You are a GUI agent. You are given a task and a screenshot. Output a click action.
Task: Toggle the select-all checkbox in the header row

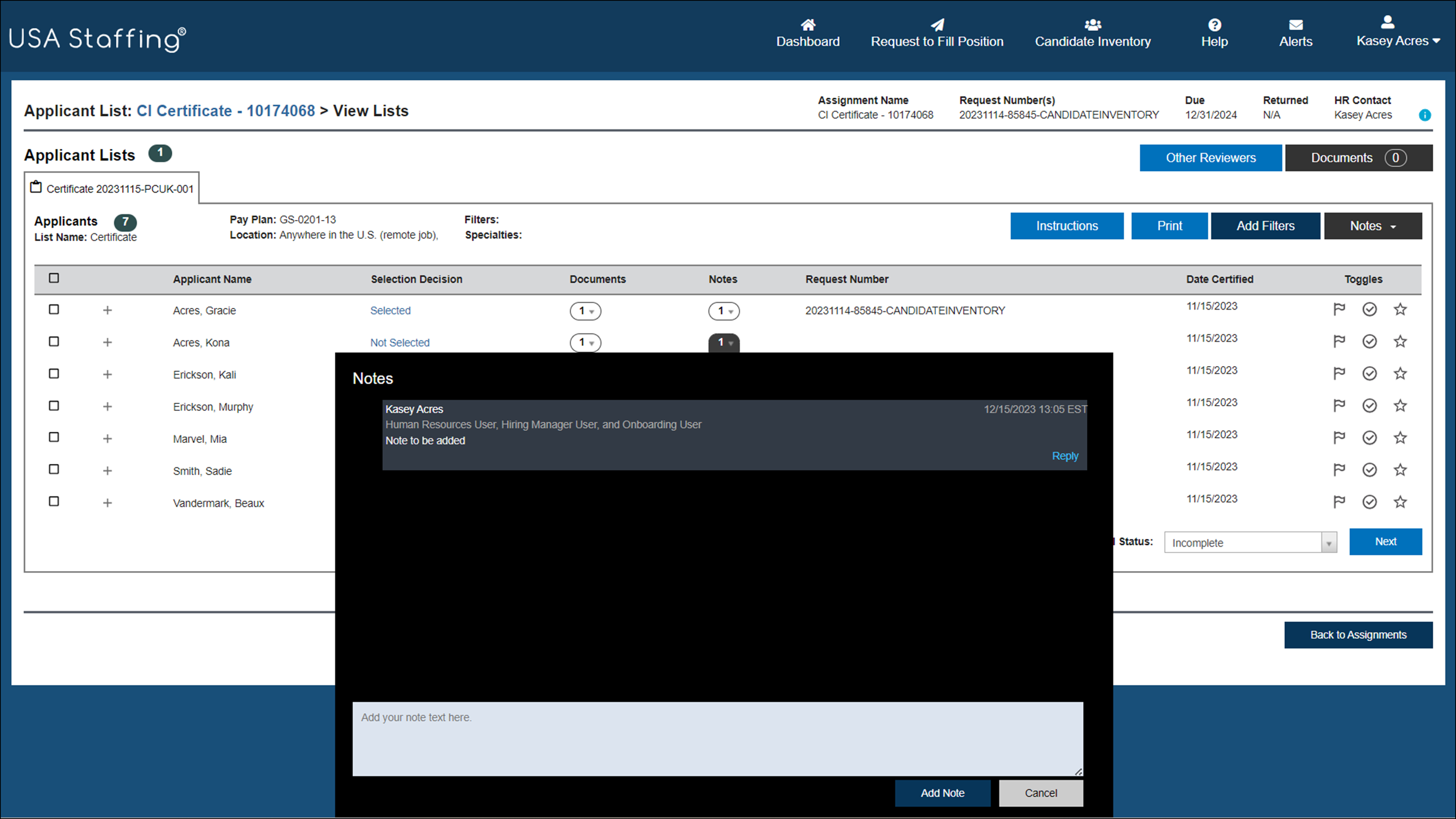54,278
